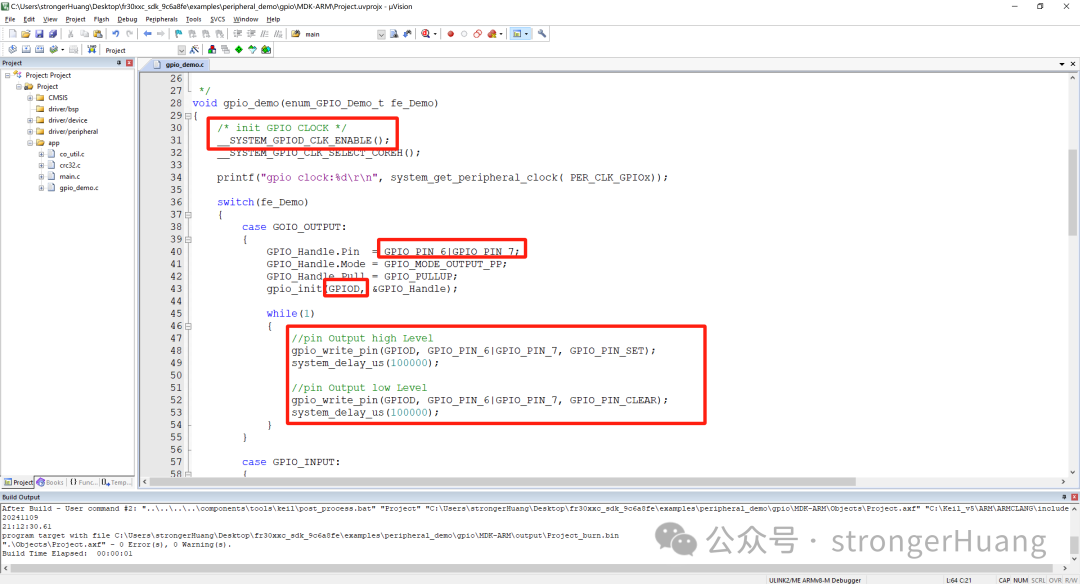Click the Paste toolbar icon
The width and height of the screenshot is (1080, 584).
pyautogui.click(x=98, y=34)
